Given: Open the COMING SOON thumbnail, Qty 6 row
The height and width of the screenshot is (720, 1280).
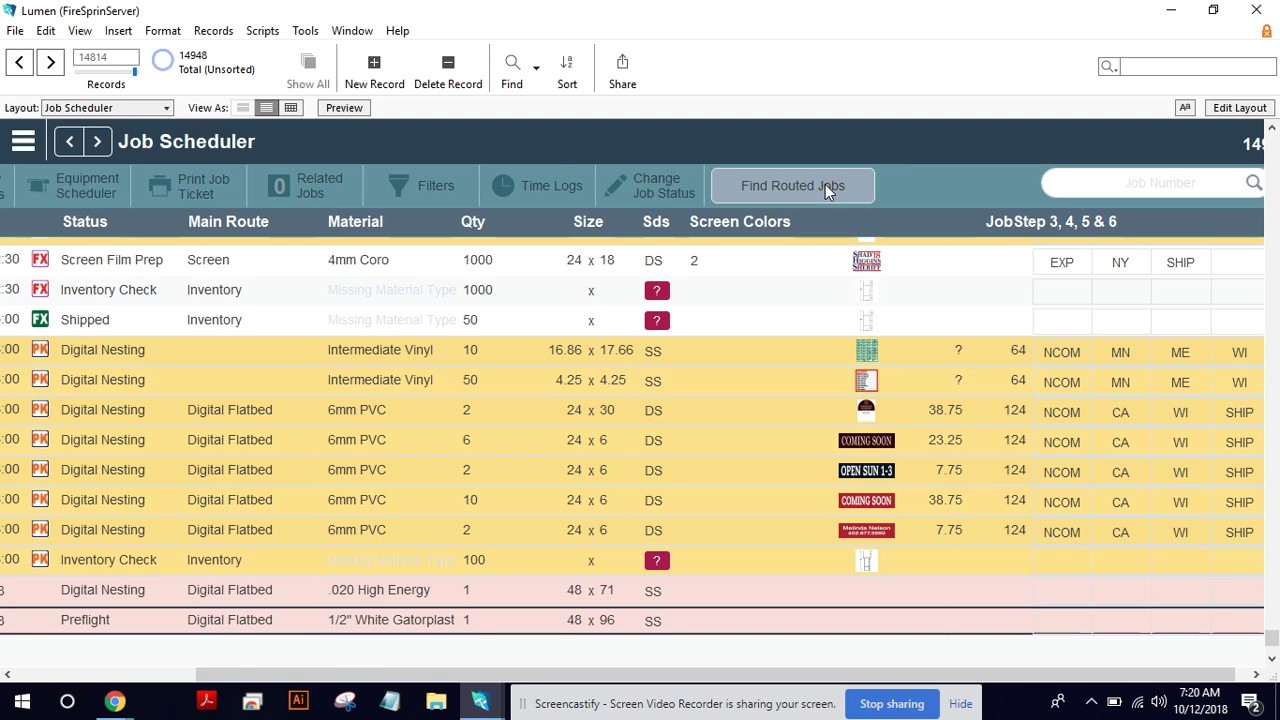Looking at the screenshot, I should [866, 440].
